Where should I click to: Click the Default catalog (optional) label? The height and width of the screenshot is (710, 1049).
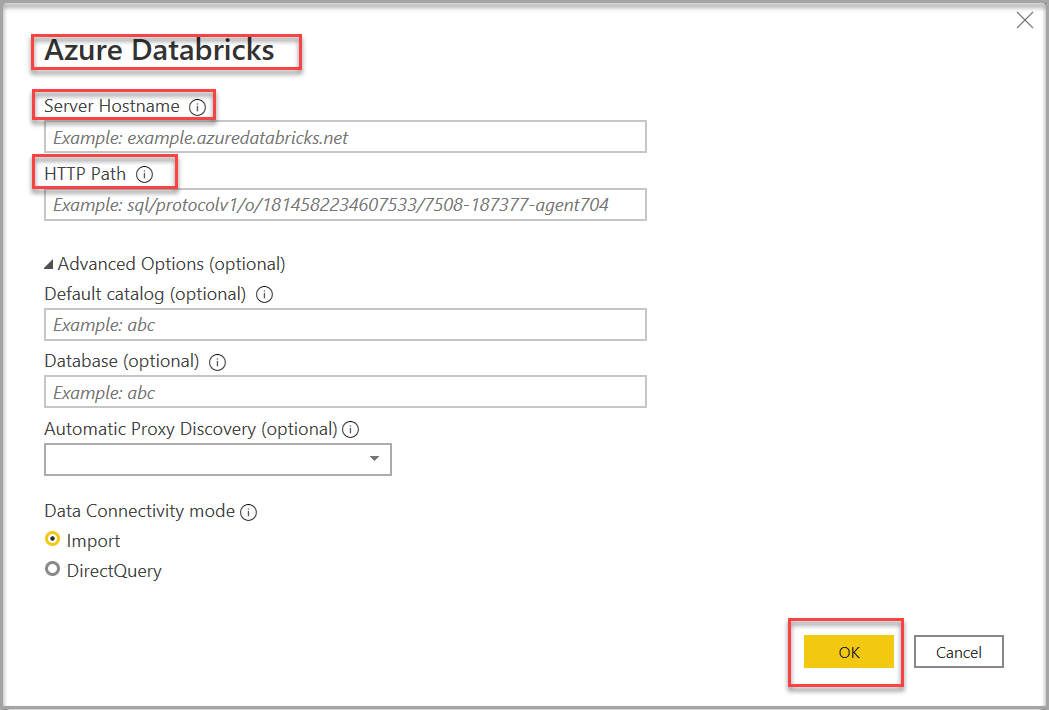point(145,294)
